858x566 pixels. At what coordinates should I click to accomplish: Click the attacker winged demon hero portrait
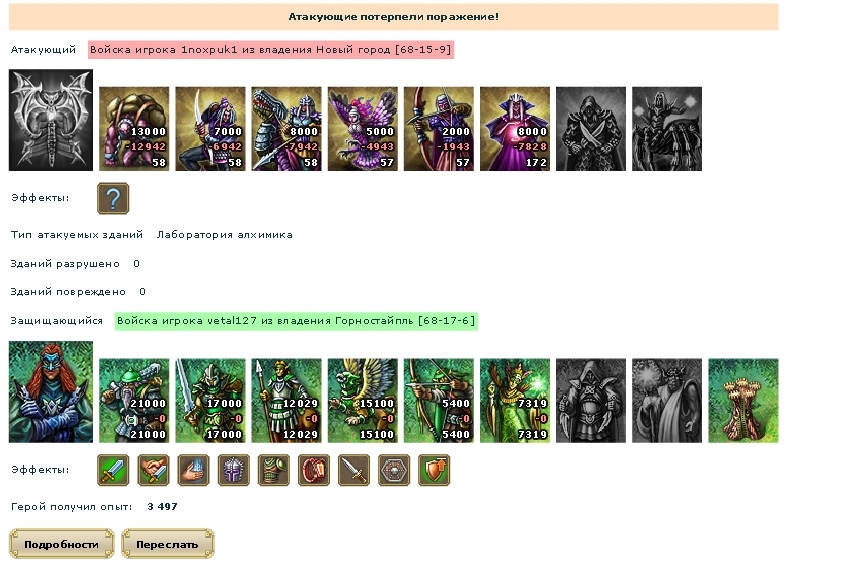tap(51, 120)
